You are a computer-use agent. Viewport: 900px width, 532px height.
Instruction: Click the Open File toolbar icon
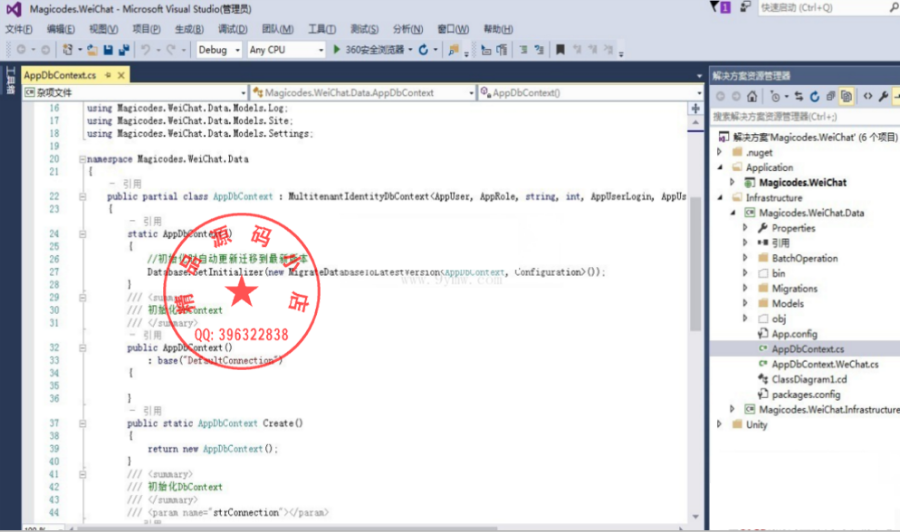point(92,50)
